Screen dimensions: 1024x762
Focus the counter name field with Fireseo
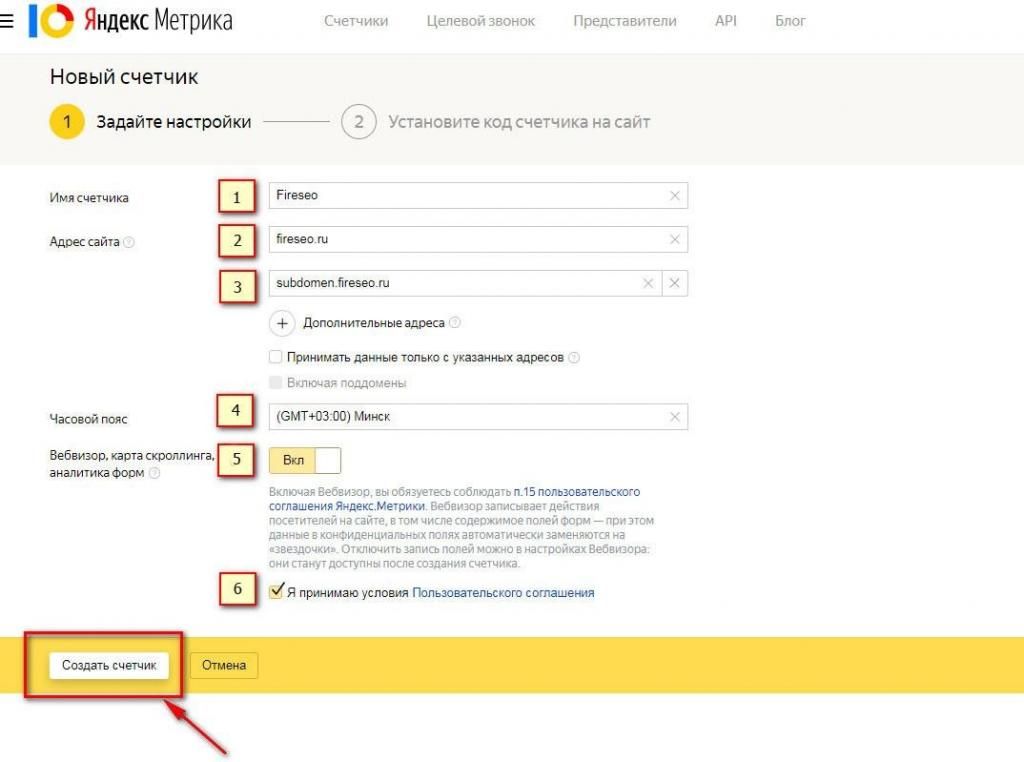click(x=478, y=195)
